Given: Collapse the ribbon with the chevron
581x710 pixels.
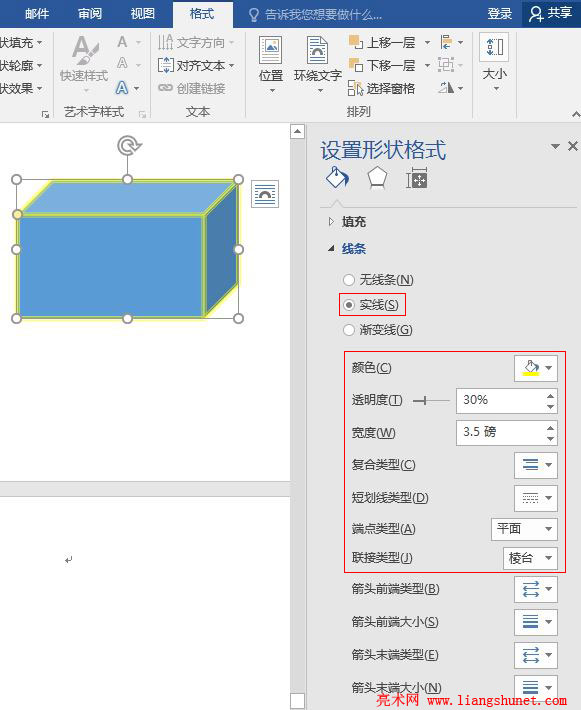Looking at the screenshot, I should pyautogui.click(x=576, y=114).
